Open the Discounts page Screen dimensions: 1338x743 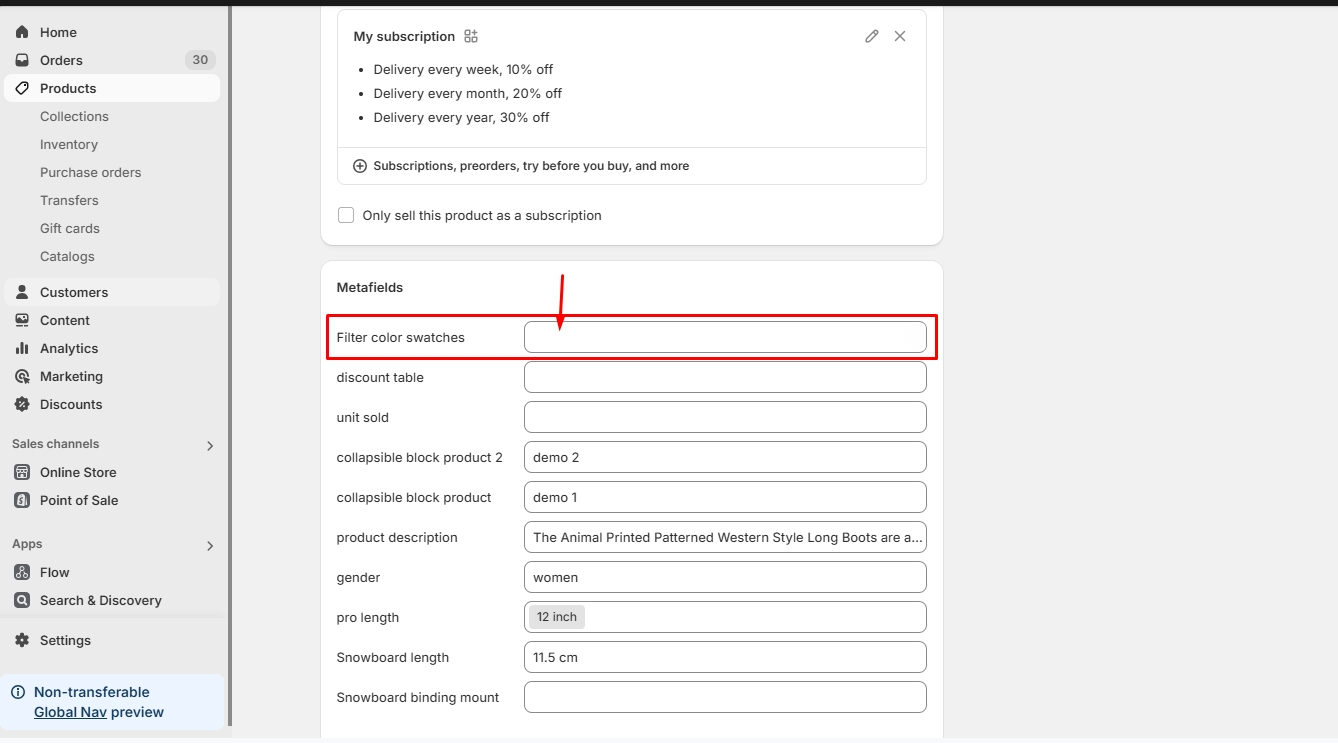click(x=71, y=404)
